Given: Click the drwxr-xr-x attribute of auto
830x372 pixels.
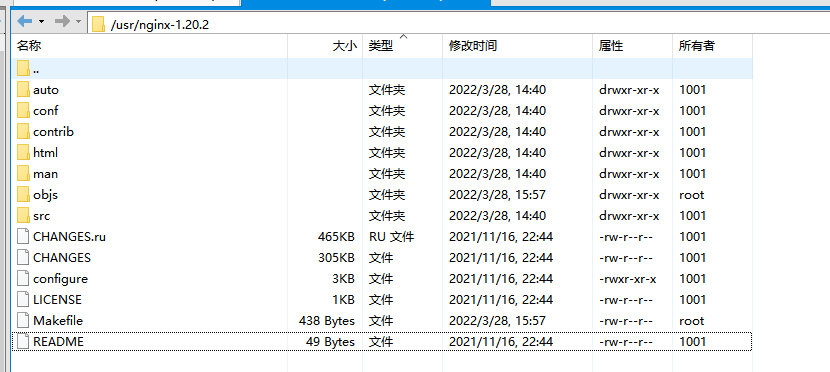Looking at the screenshot, I should tap(629, 90).
